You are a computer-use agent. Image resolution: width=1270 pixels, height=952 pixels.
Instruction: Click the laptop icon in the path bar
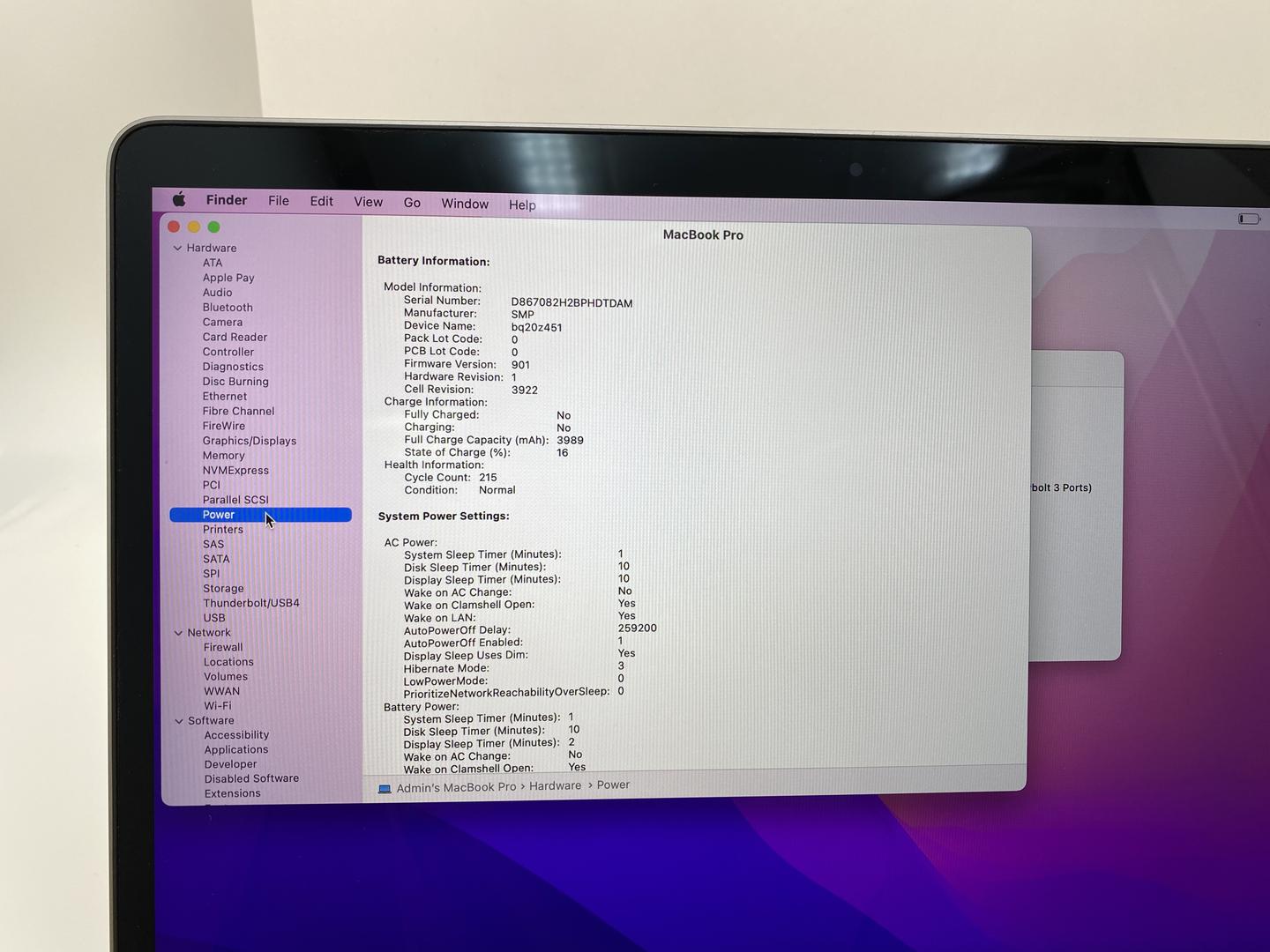coord(385,788)
